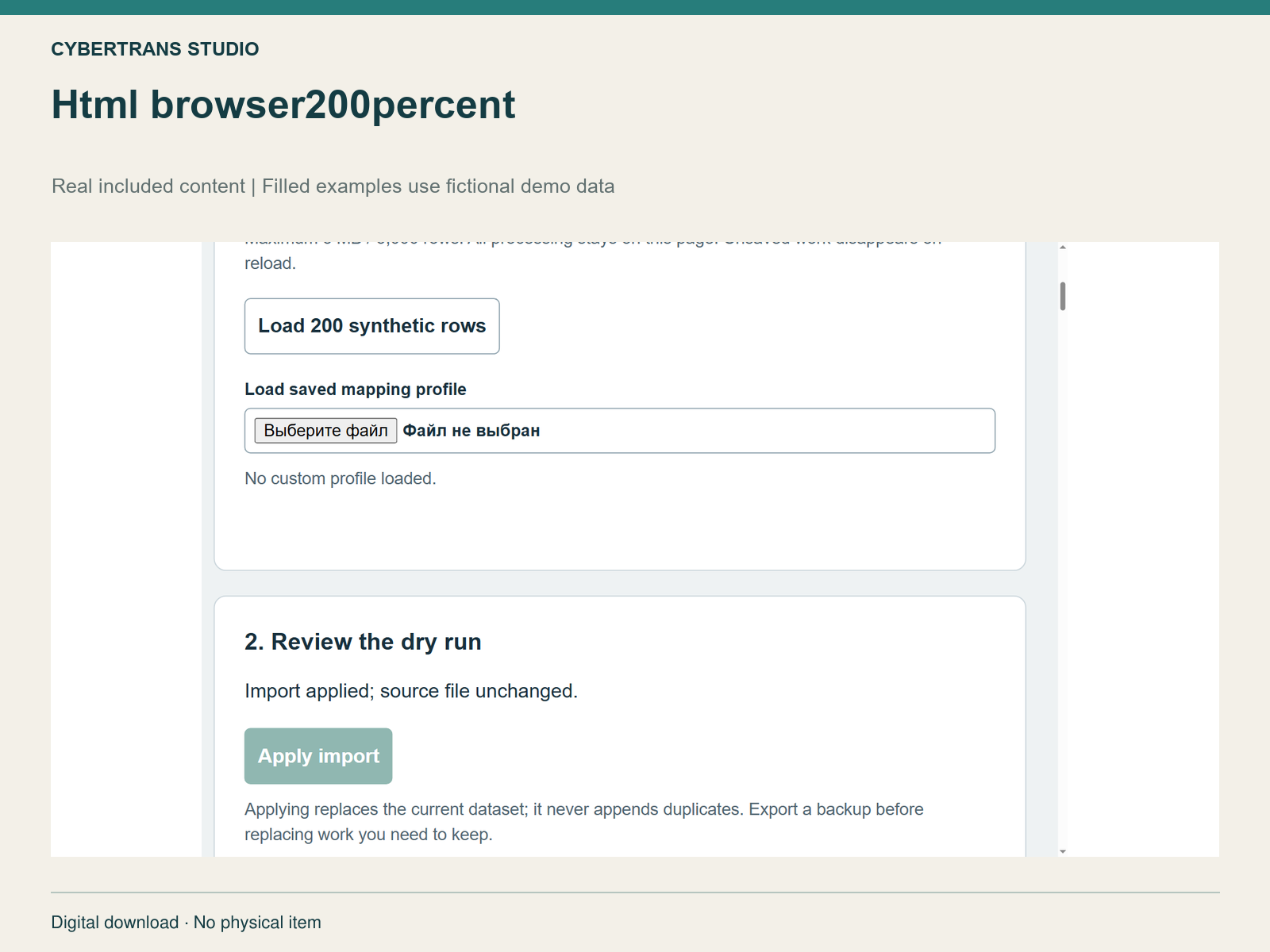The height and width of the screenshot is (952, 1270).
Task: Click the Файл не выбран file field
Action: point(620,431)
